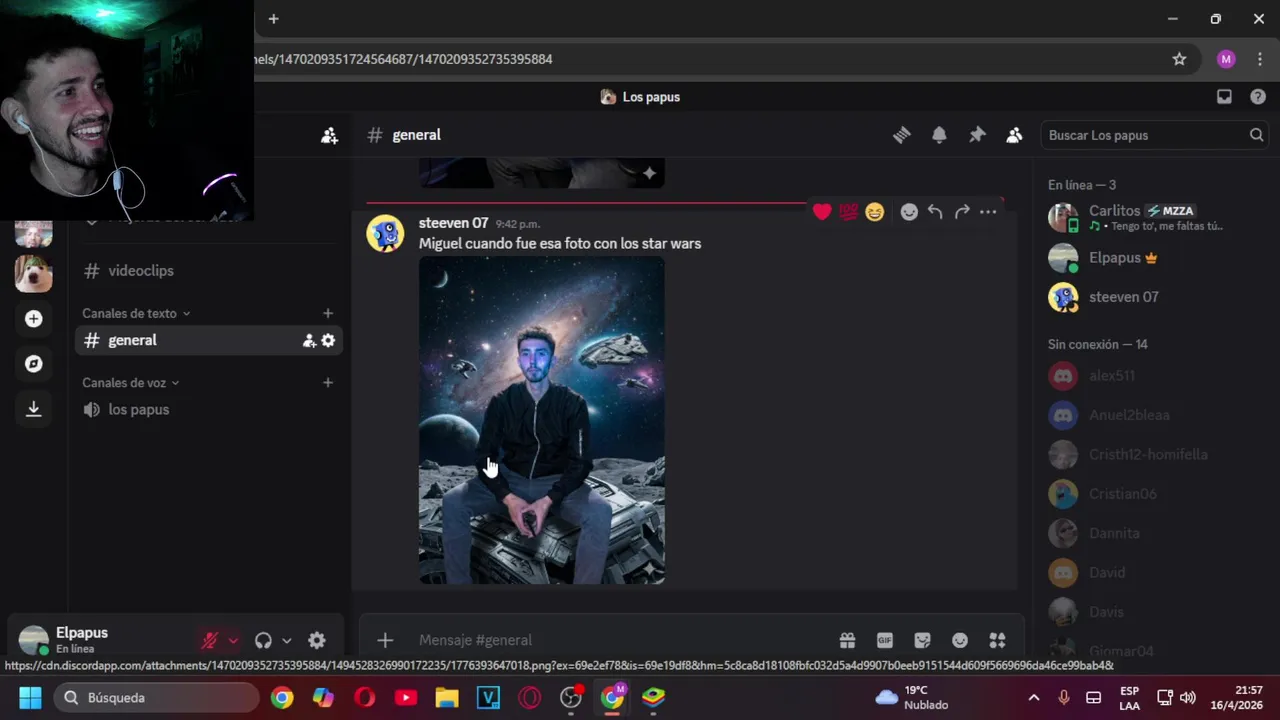Click the Mensaje #general input field
The width and height of the screenshot is (1280, 720).
[620, 640]
